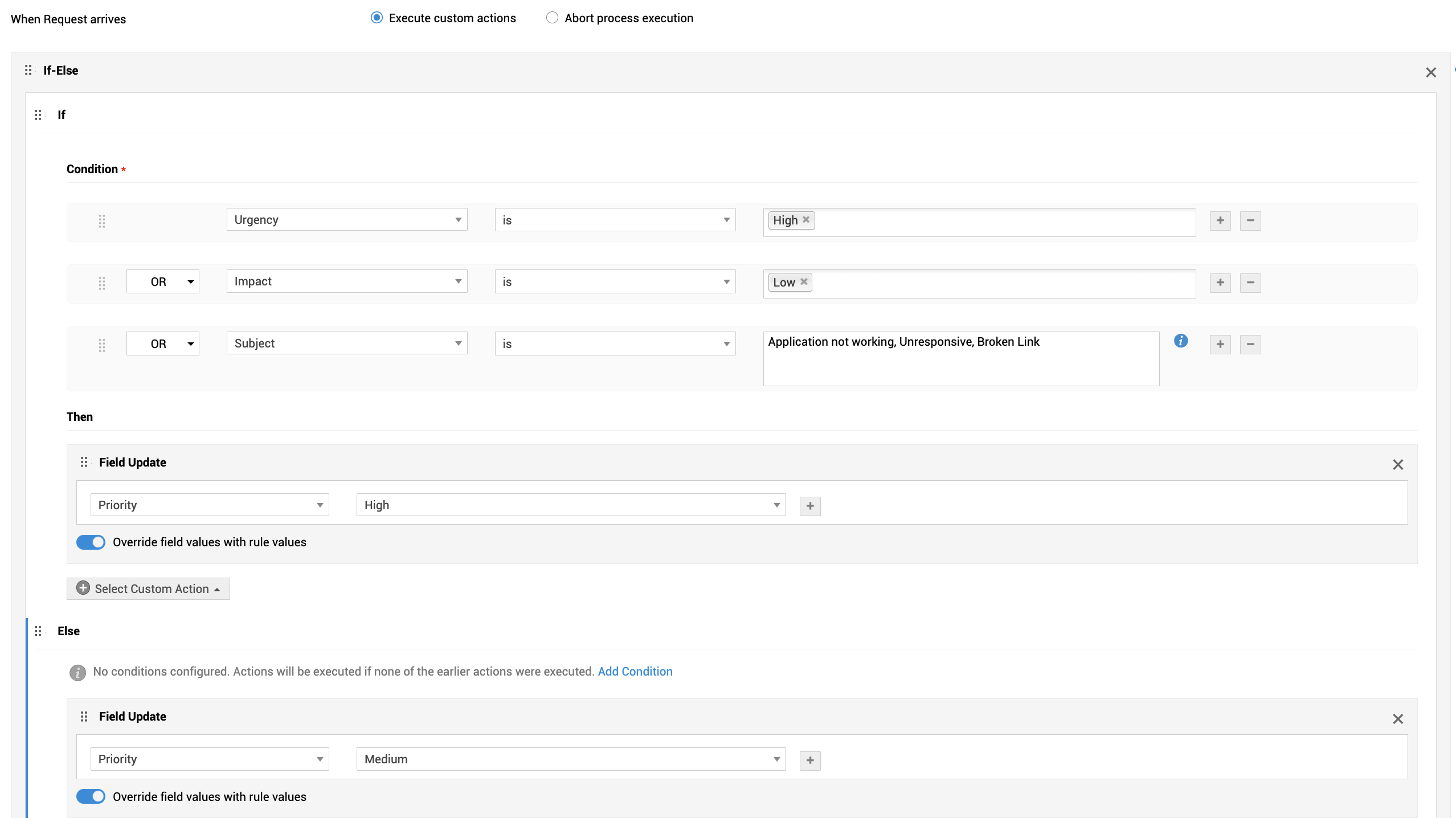
Task: Toggle Override field values under Priority High
Action: [x=91, y=542]
